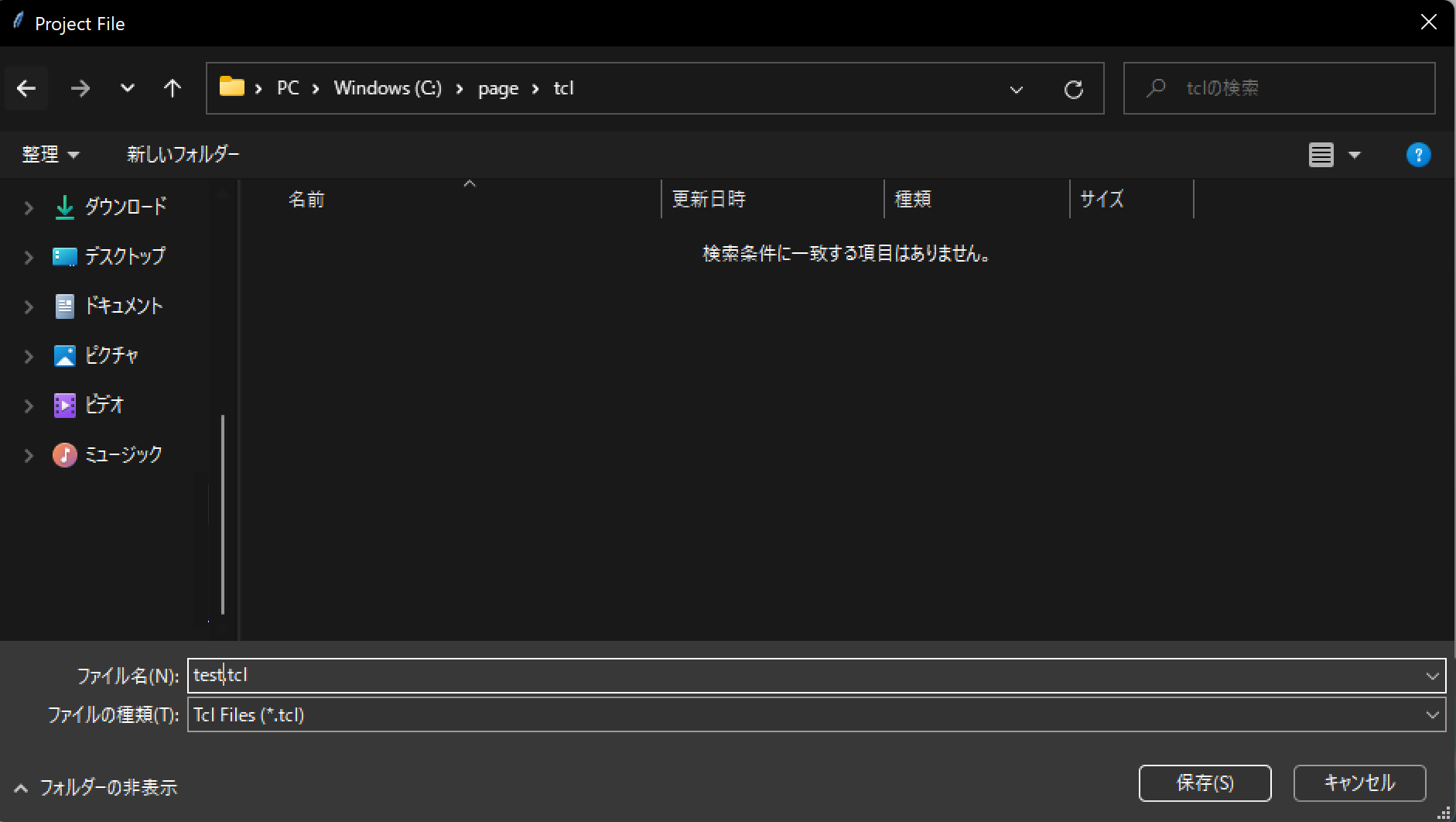Open the help question mark icon
This screenshot has width=1456, height=822.
tap(1417, 155)
